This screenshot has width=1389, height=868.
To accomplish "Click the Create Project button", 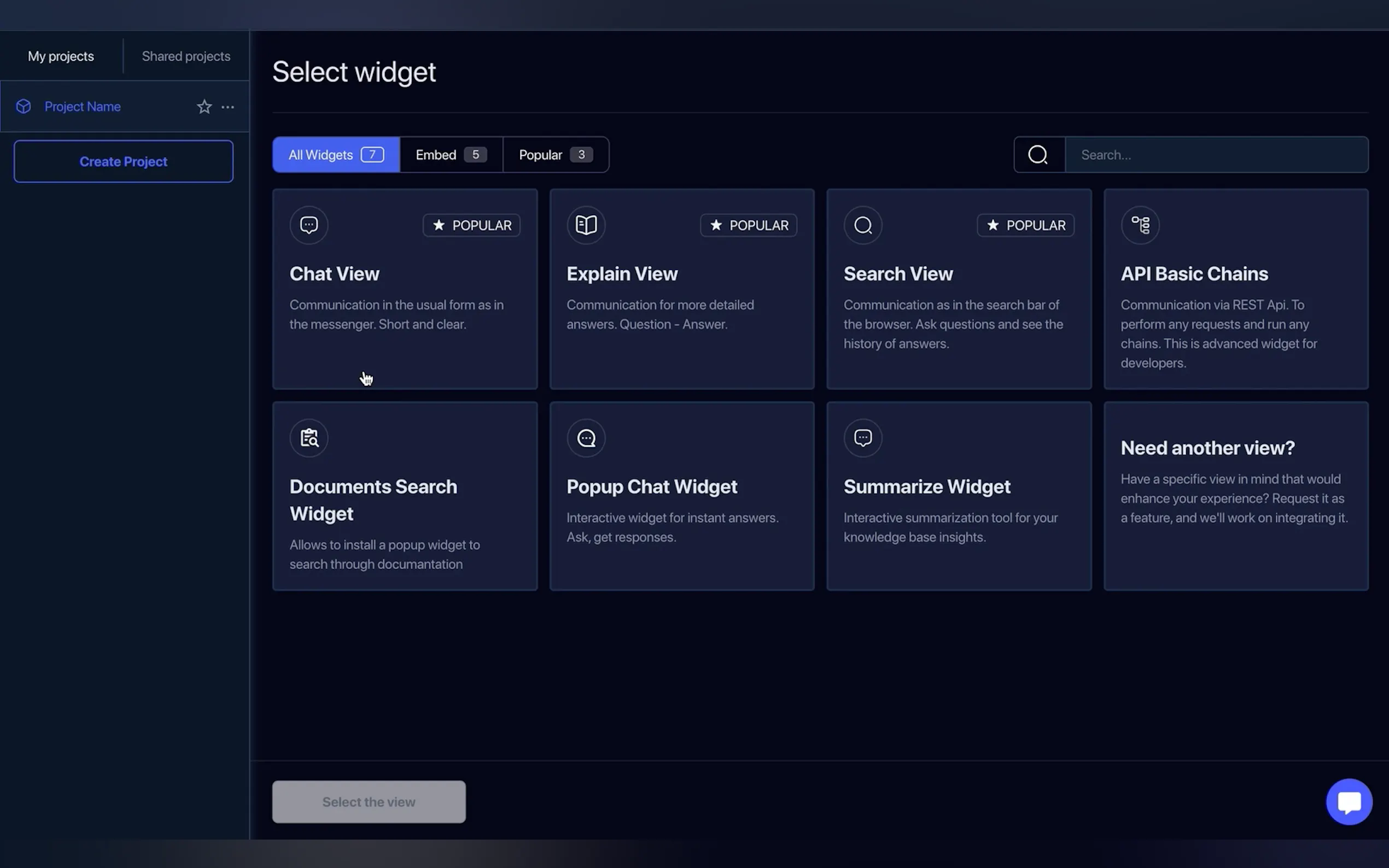I will point(123,161).
